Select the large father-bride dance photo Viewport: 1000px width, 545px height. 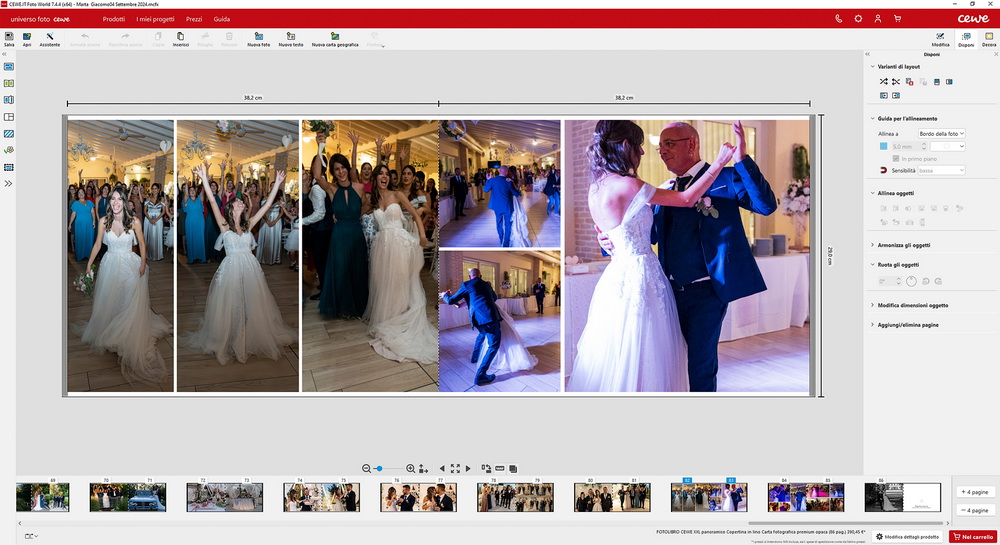687,256
